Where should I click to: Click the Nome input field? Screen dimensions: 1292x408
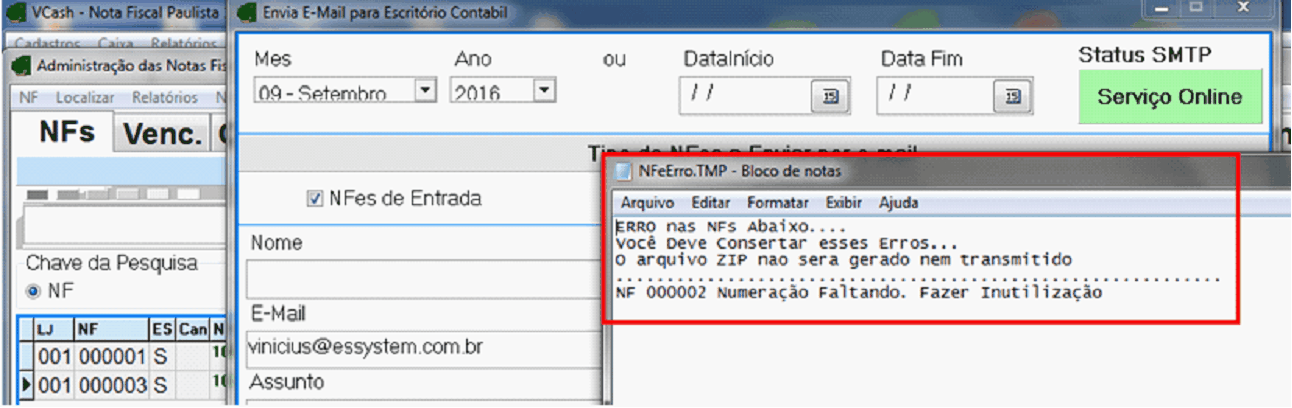[420, 279]
